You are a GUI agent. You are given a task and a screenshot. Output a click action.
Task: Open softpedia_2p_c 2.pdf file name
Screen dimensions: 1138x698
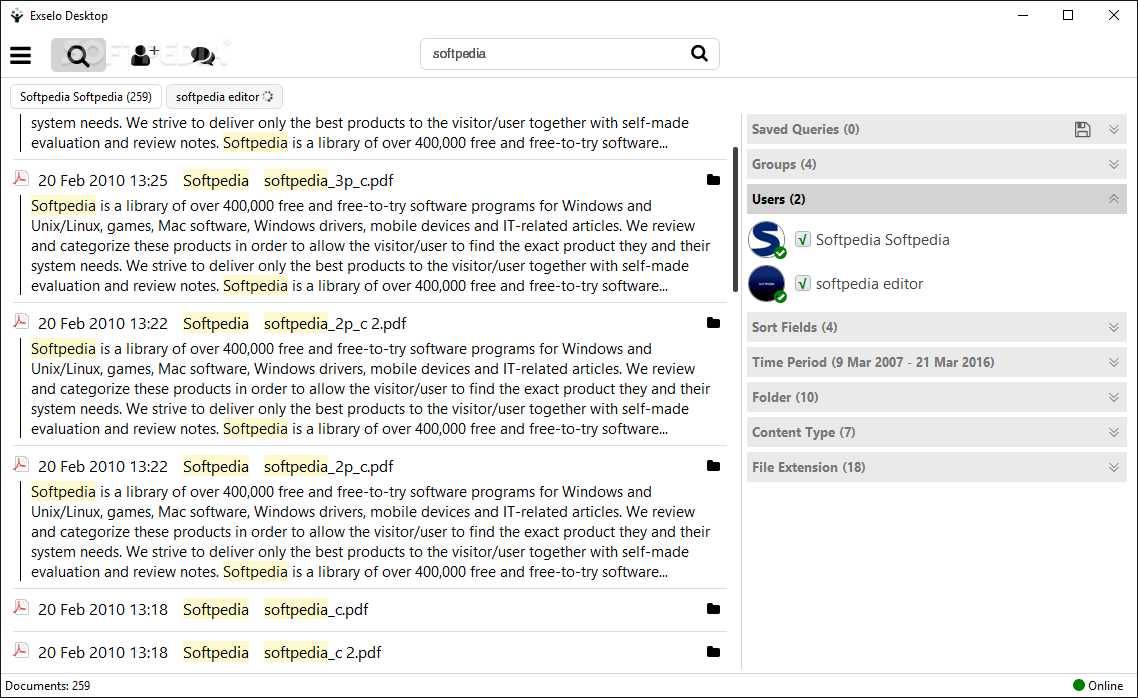335,323
